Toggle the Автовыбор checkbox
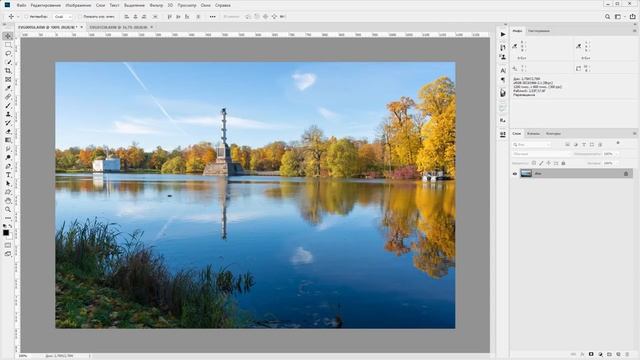 (26, 17)
